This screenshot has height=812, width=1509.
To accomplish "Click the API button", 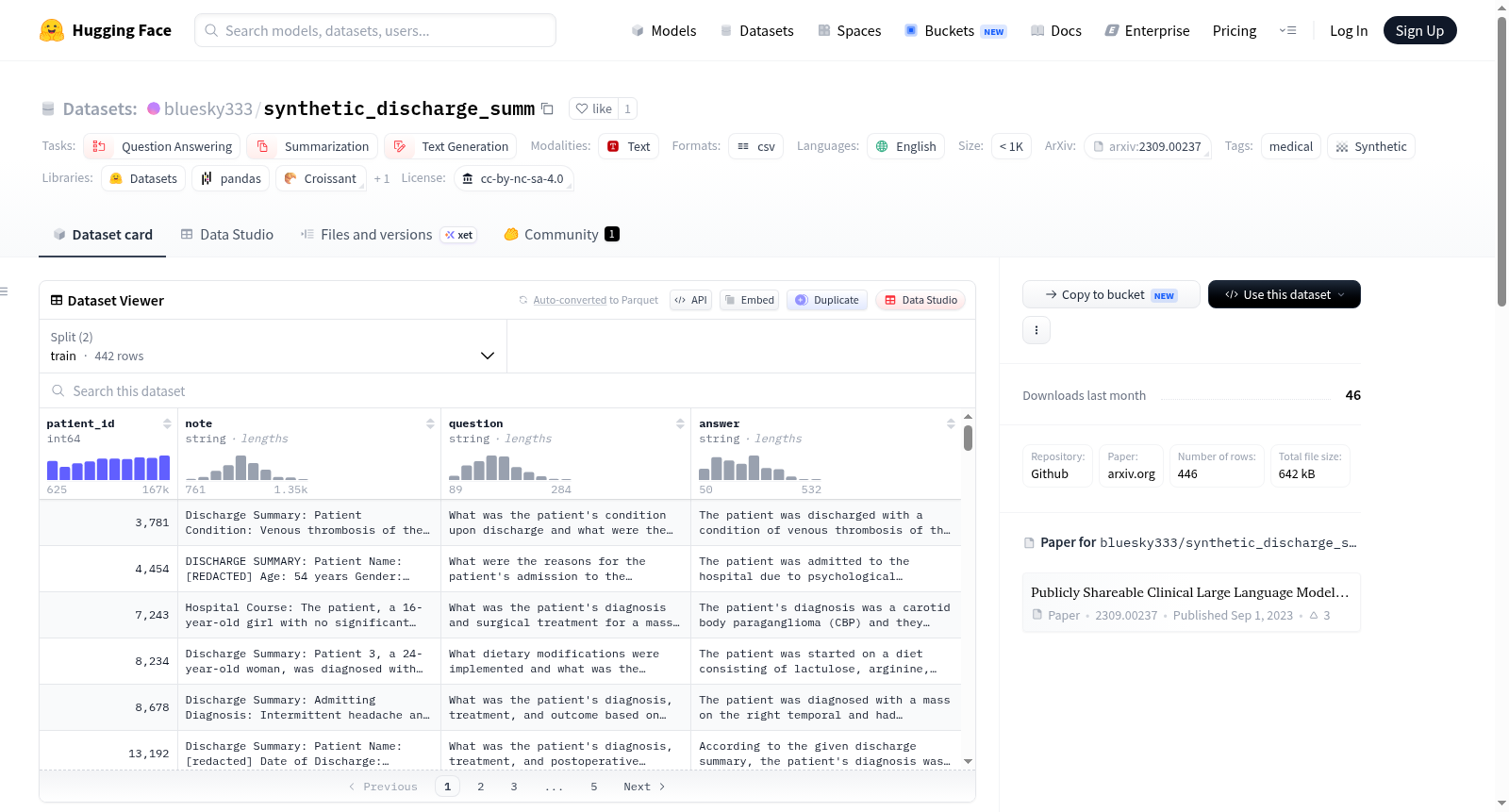I will (690, 300).
